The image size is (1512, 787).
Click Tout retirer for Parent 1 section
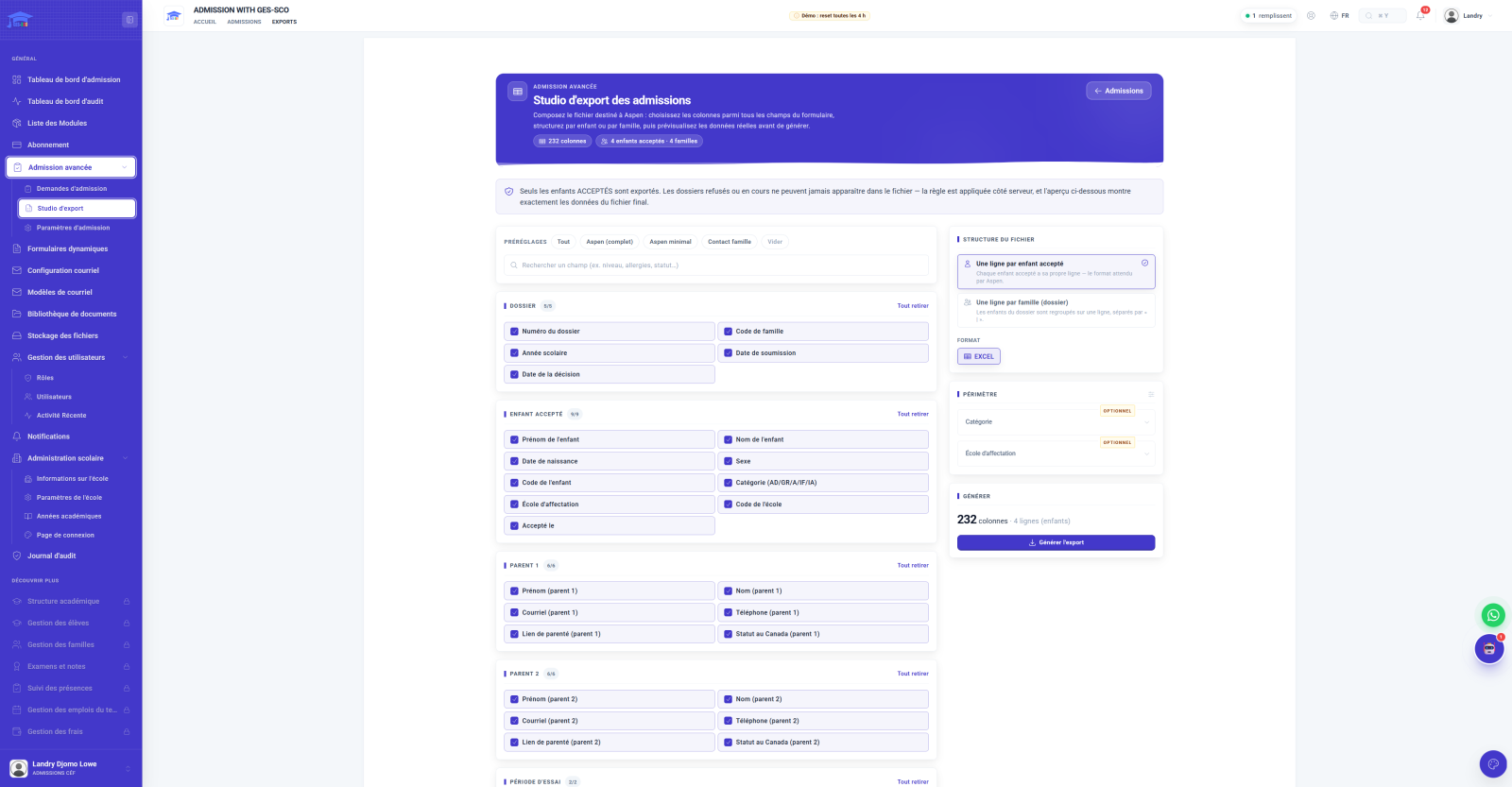click(913, 566)
